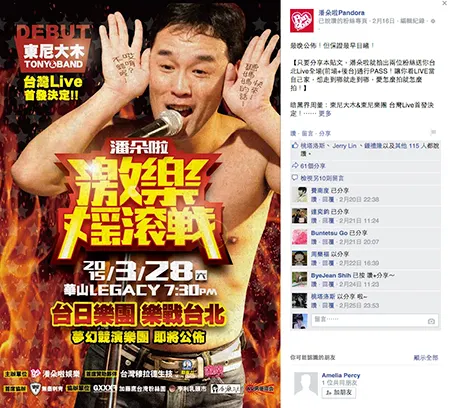The width and height of the screenshot is (450, 408).
Task: Click 留言 in the post action row
Action: [307, 133]
